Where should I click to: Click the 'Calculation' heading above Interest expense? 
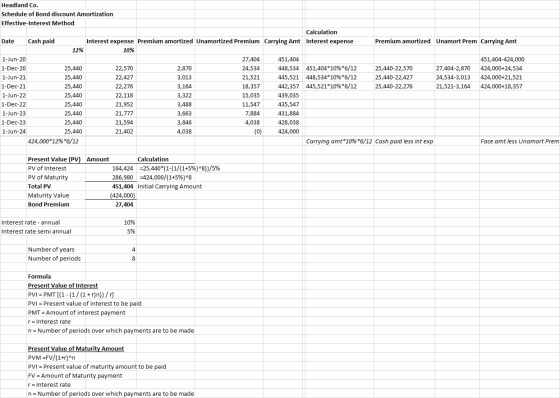321,32
